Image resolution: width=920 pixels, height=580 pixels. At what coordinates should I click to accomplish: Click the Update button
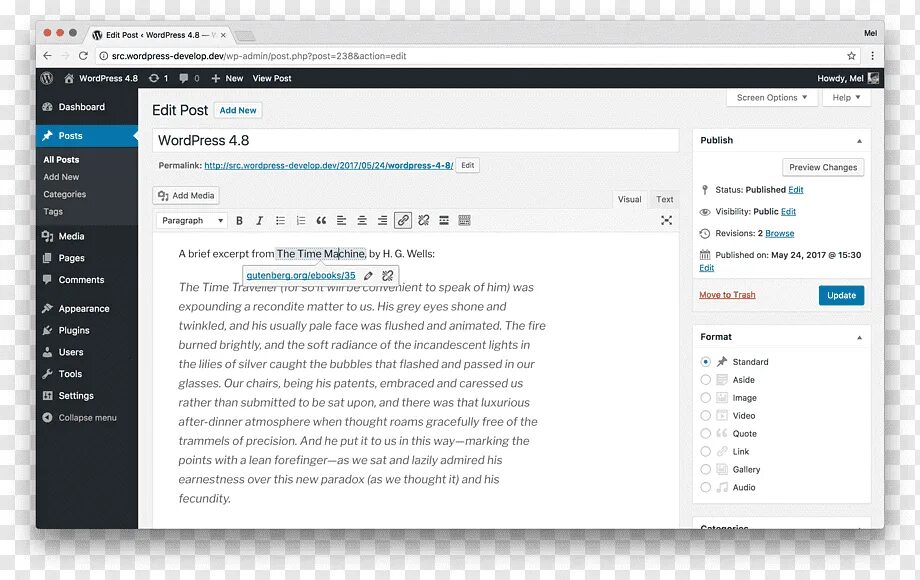pyautogui.click(x=841, y=295)
